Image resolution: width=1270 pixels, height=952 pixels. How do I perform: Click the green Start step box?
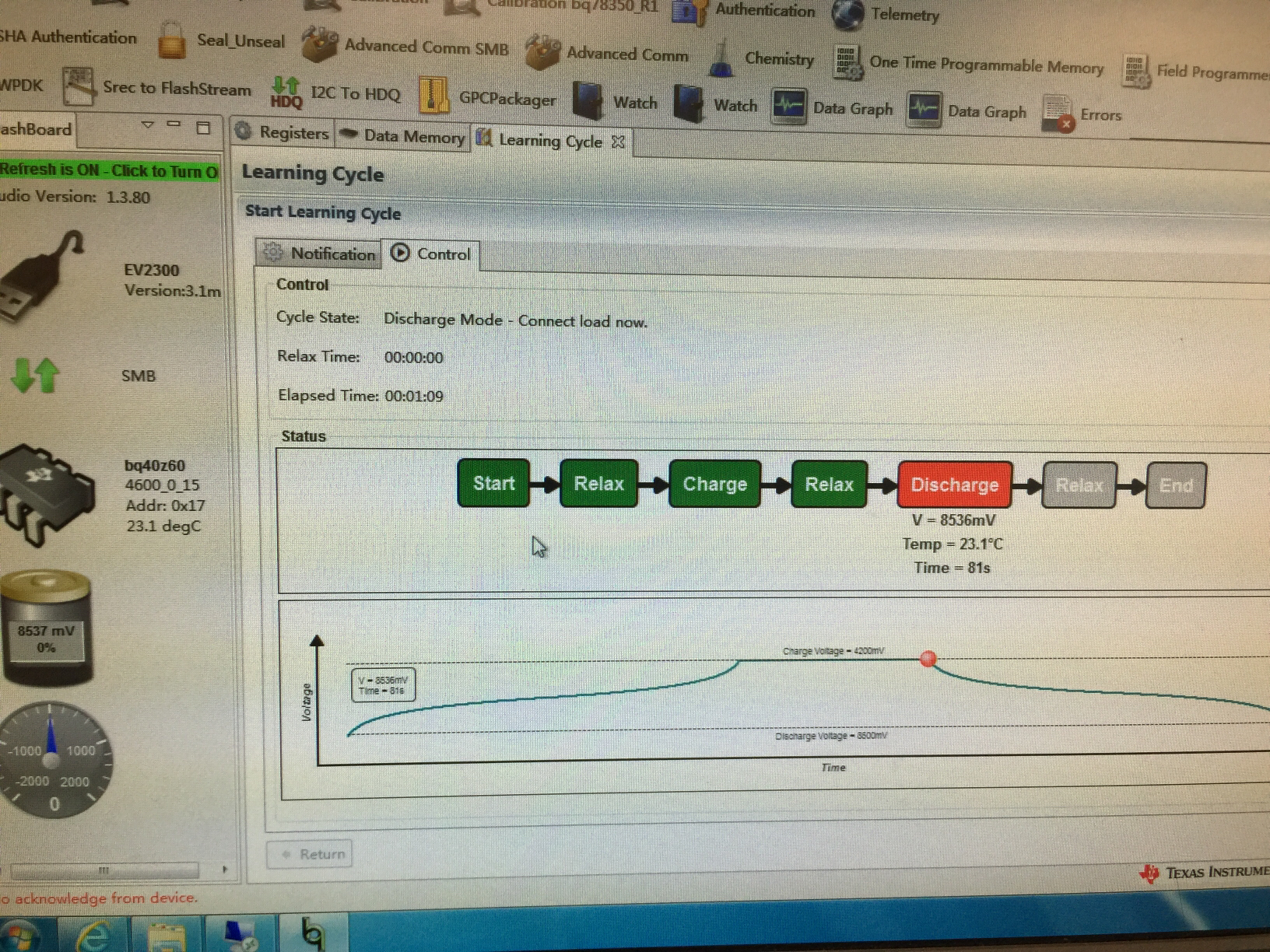point(493,483)
